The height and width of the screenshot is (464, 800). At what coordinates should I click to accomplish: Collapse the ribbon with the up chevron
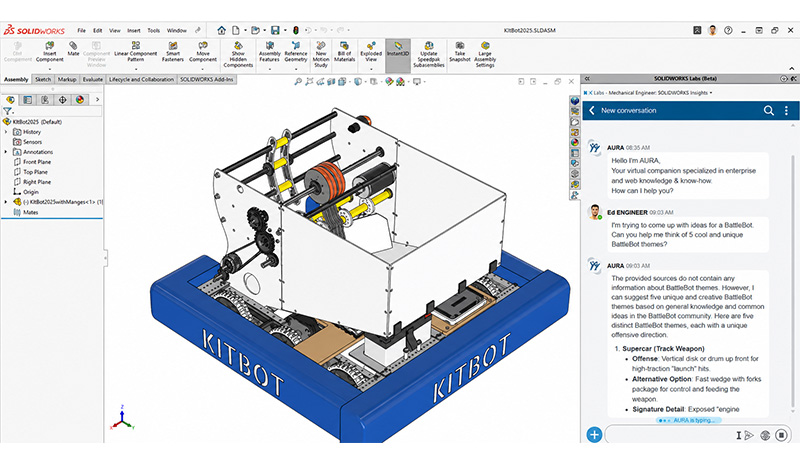[x=791, y=68]
